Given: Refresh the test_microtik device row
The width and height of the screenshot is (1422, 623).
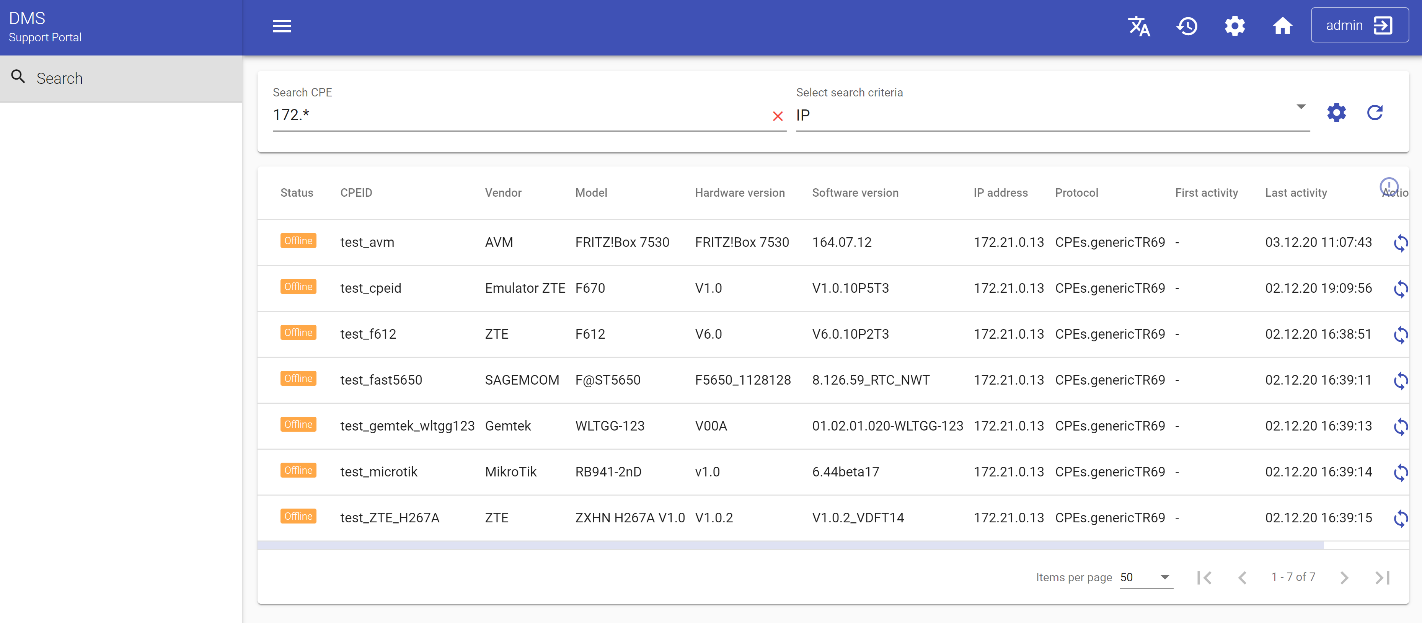Looking at the screenshot, I should point(1400,473).
